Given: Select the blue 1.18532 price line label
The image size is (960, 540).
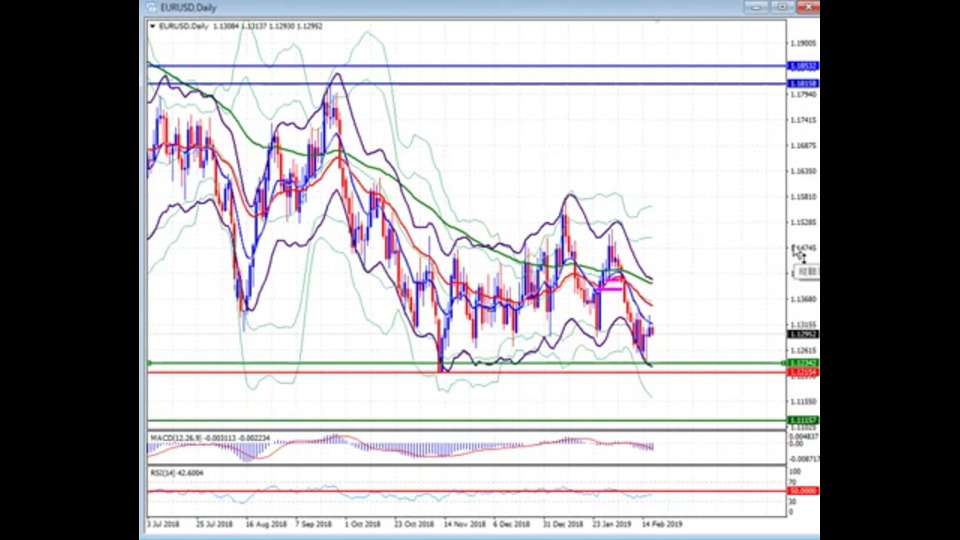Looking at the screenshot, I should [803, 66].
